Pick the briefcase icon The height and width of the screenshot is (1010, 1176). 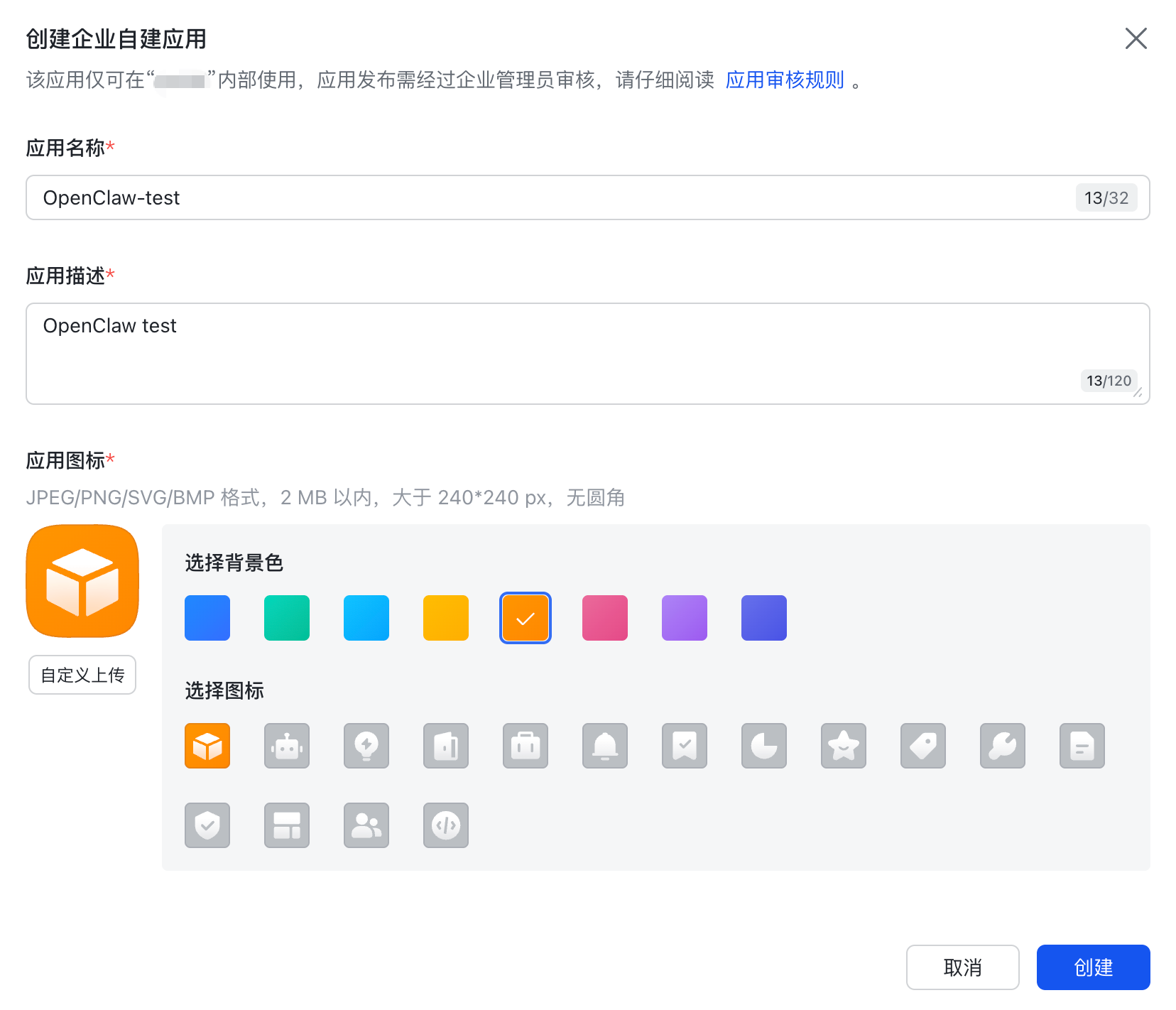[x=525, y=746]
